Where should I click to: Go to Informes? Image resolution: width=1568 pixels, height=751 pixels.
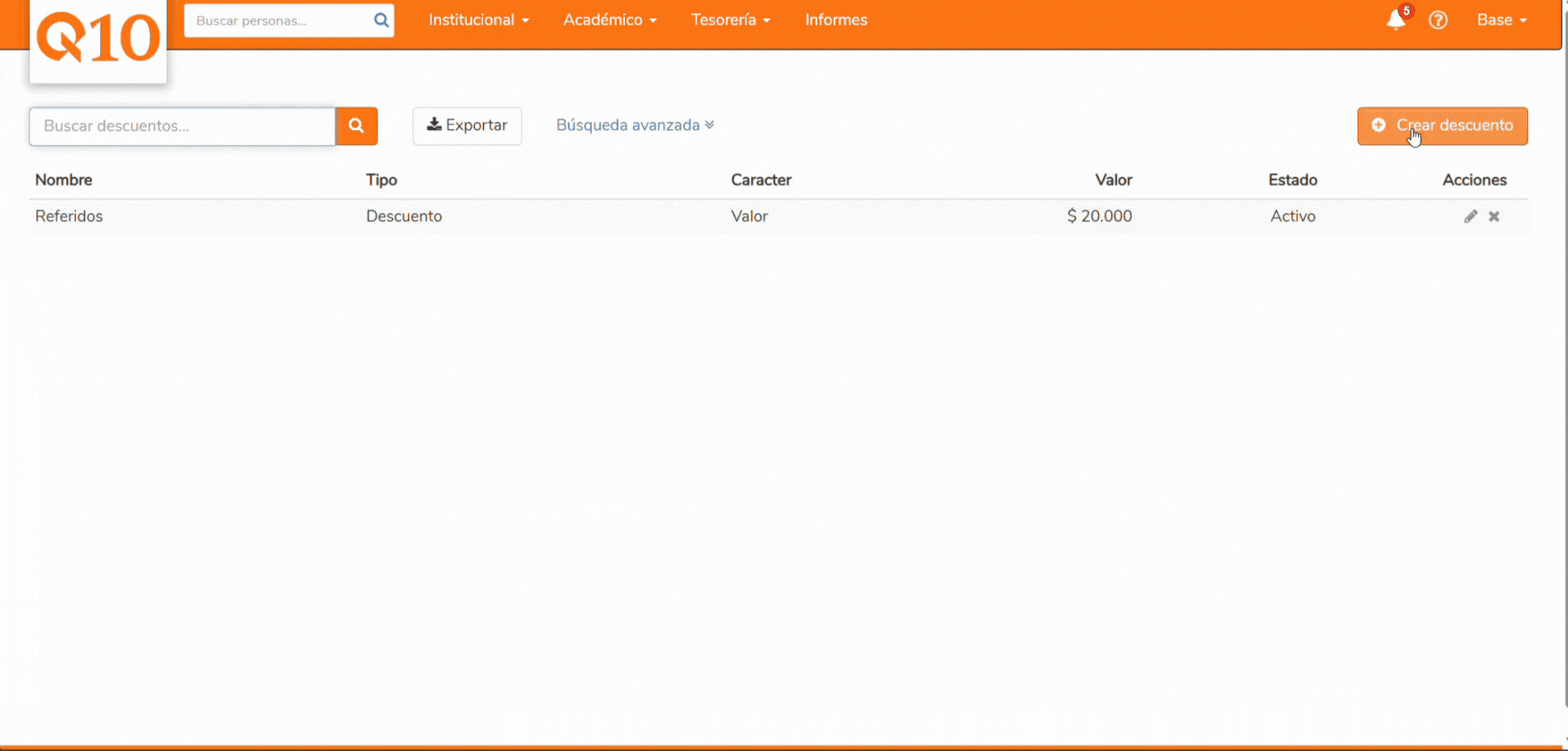click(x=836, y=20)
